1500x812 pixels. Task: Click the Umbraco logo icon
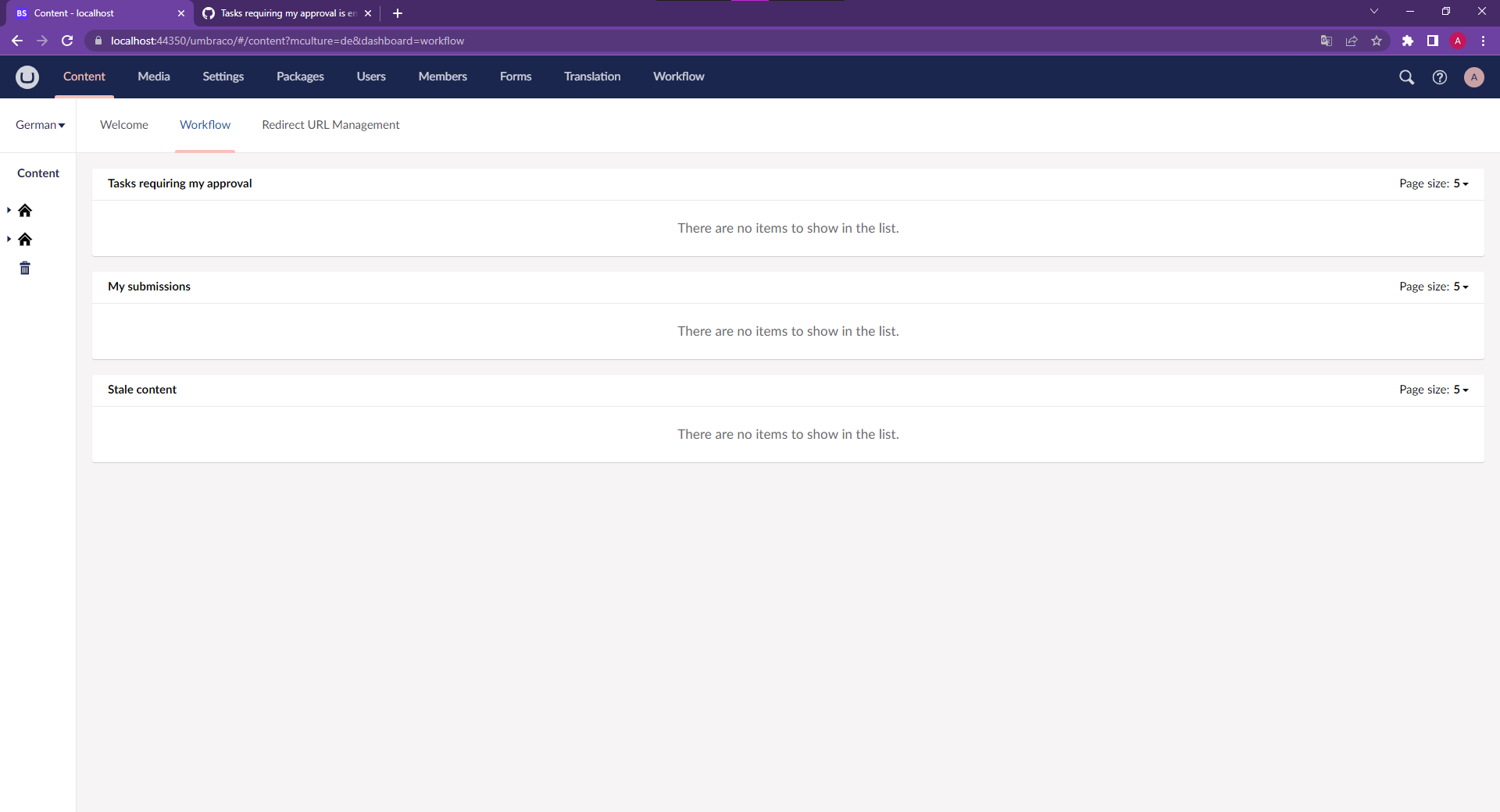point(27,77)
